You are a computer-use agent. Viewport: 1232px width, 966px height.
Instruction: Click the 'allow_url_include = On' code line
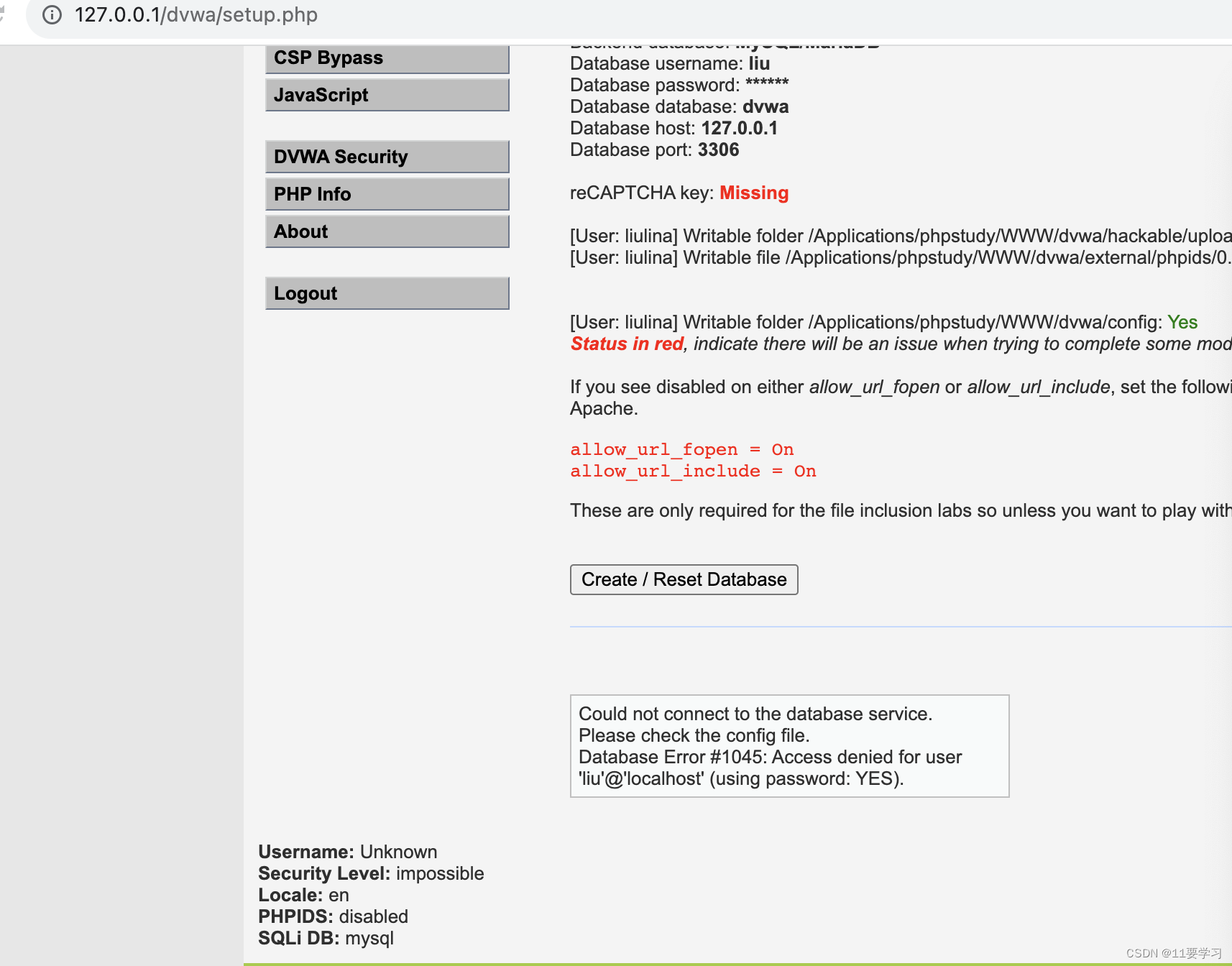pyautogui.click(x=693, y=471)
